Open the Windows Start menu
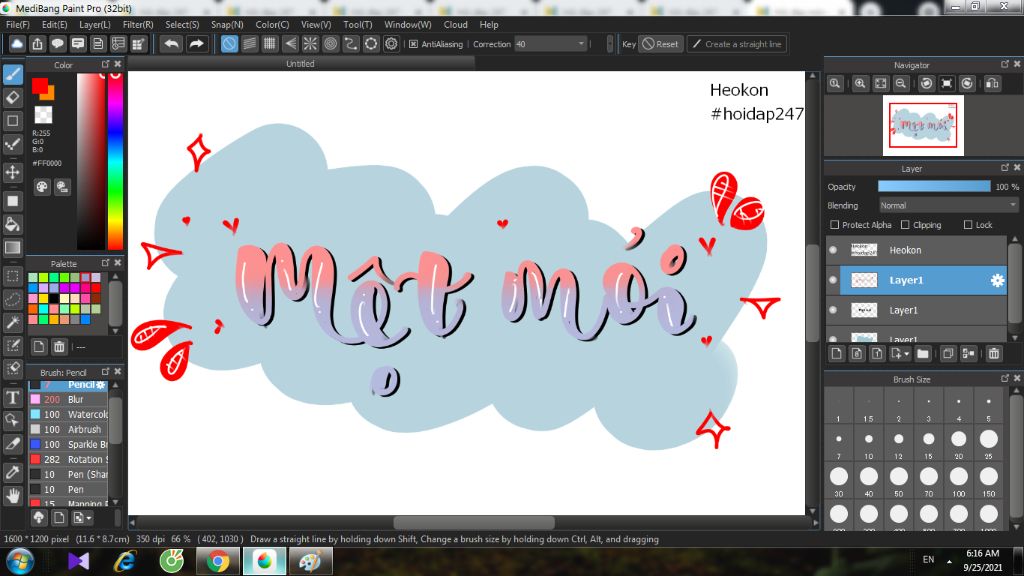The height and width of the screenshot is (576, 1024). 20,561
